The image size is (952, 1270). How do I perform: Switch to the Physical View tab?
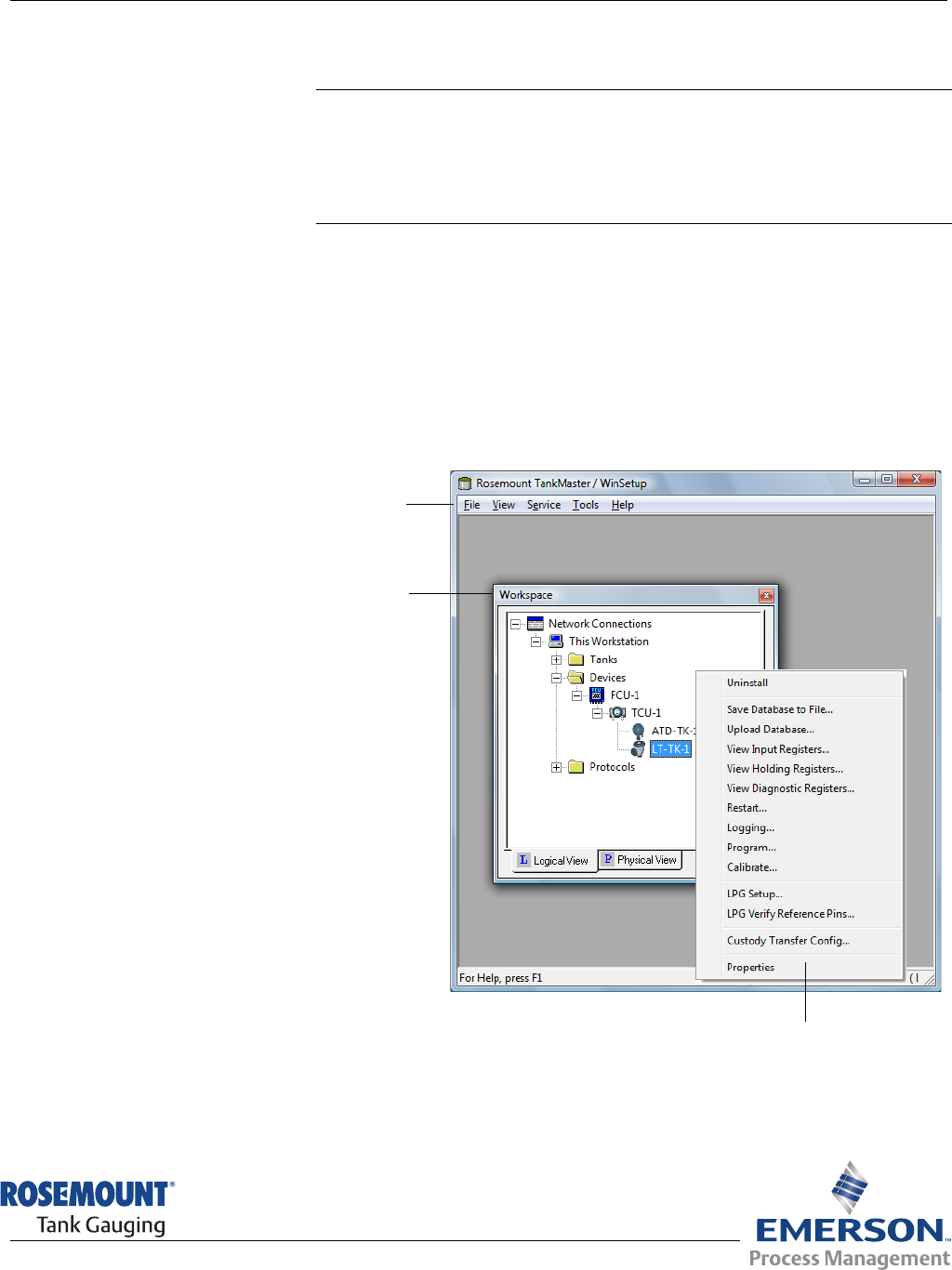[x=640, y=860]
